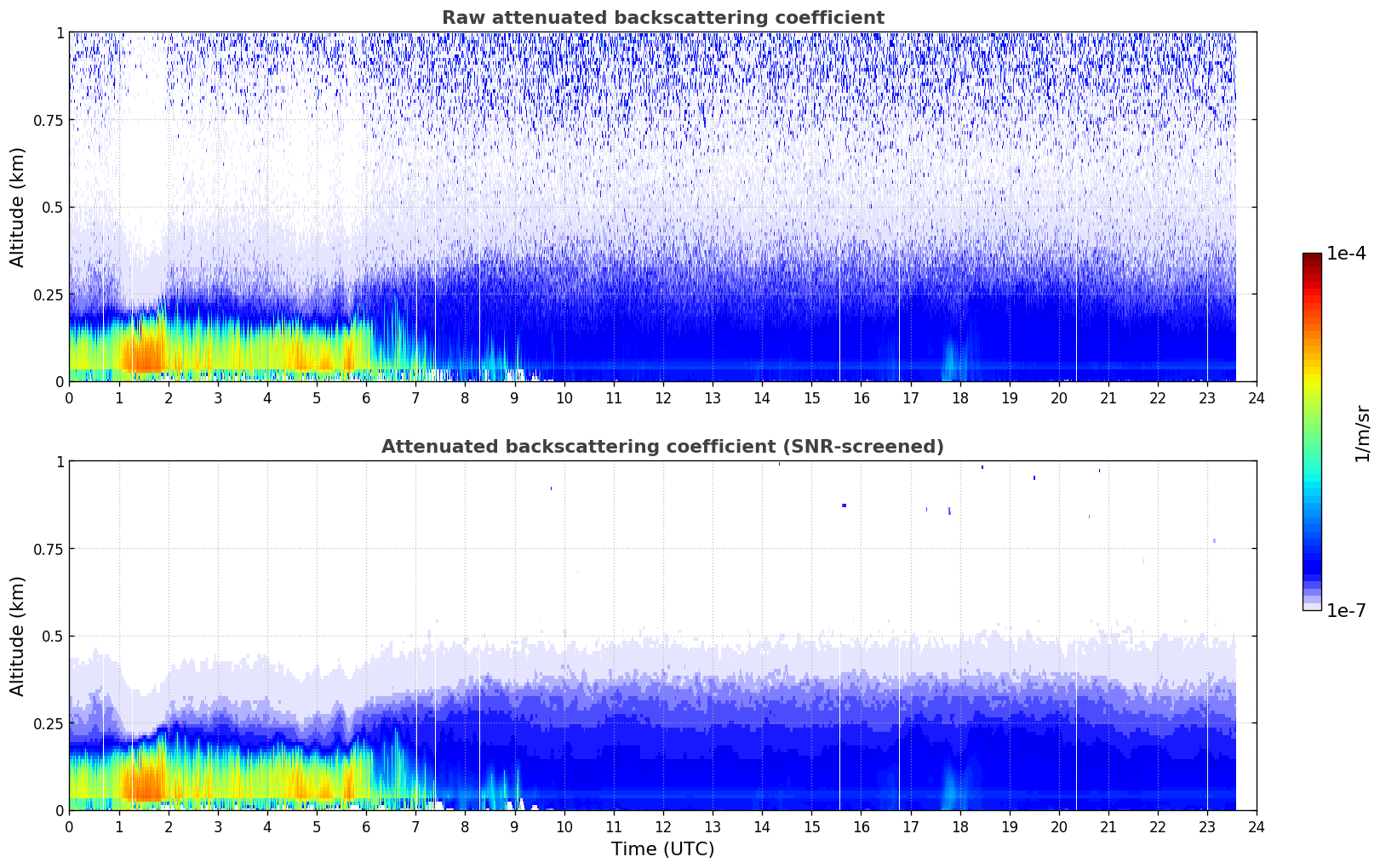Screen dimensions: 1380x868
Task: Click the 0.5 altitude tick on the bottom plot
Action: [x=54, y=636]
